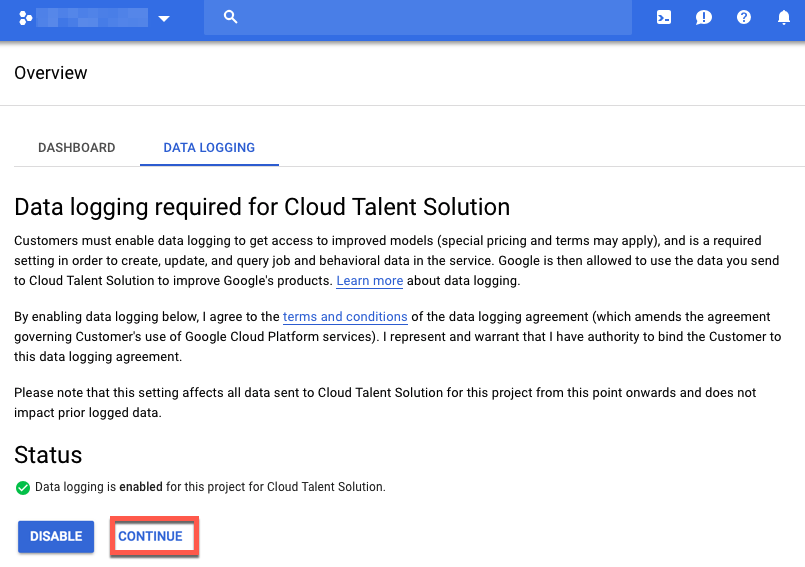Image resolution: width=805 pixels, height=567 pixels.
Task: Focus the top search input field
Action: coord(430,17)
